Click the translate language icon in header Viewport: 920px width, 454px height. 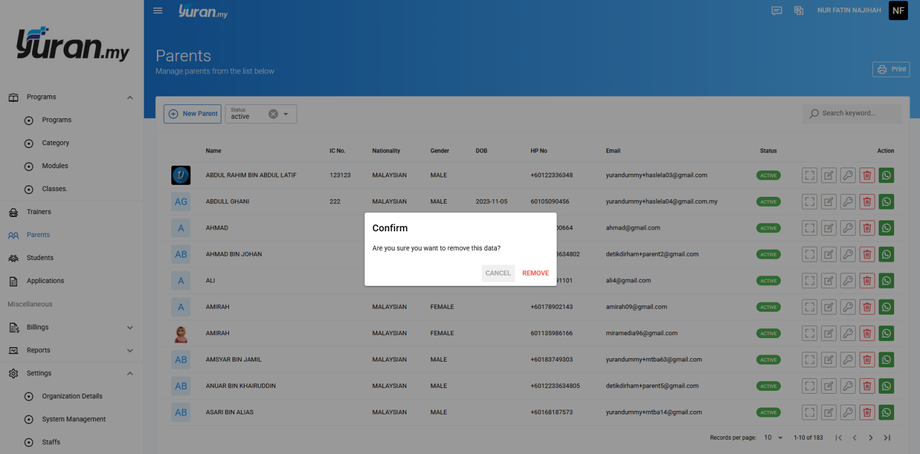pos(799,11)
